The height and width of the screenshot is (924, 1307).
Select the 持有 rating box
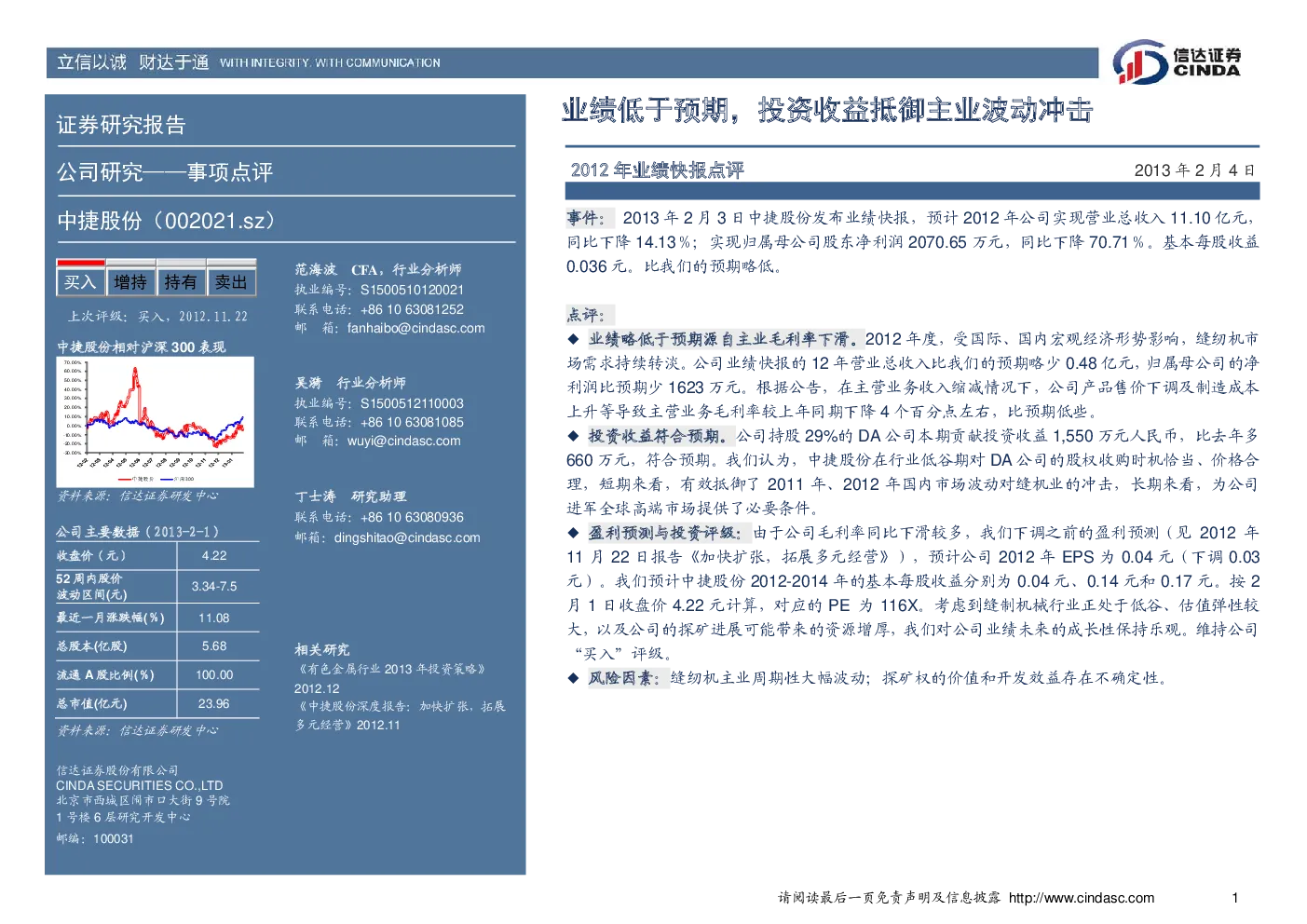point(181,282)
